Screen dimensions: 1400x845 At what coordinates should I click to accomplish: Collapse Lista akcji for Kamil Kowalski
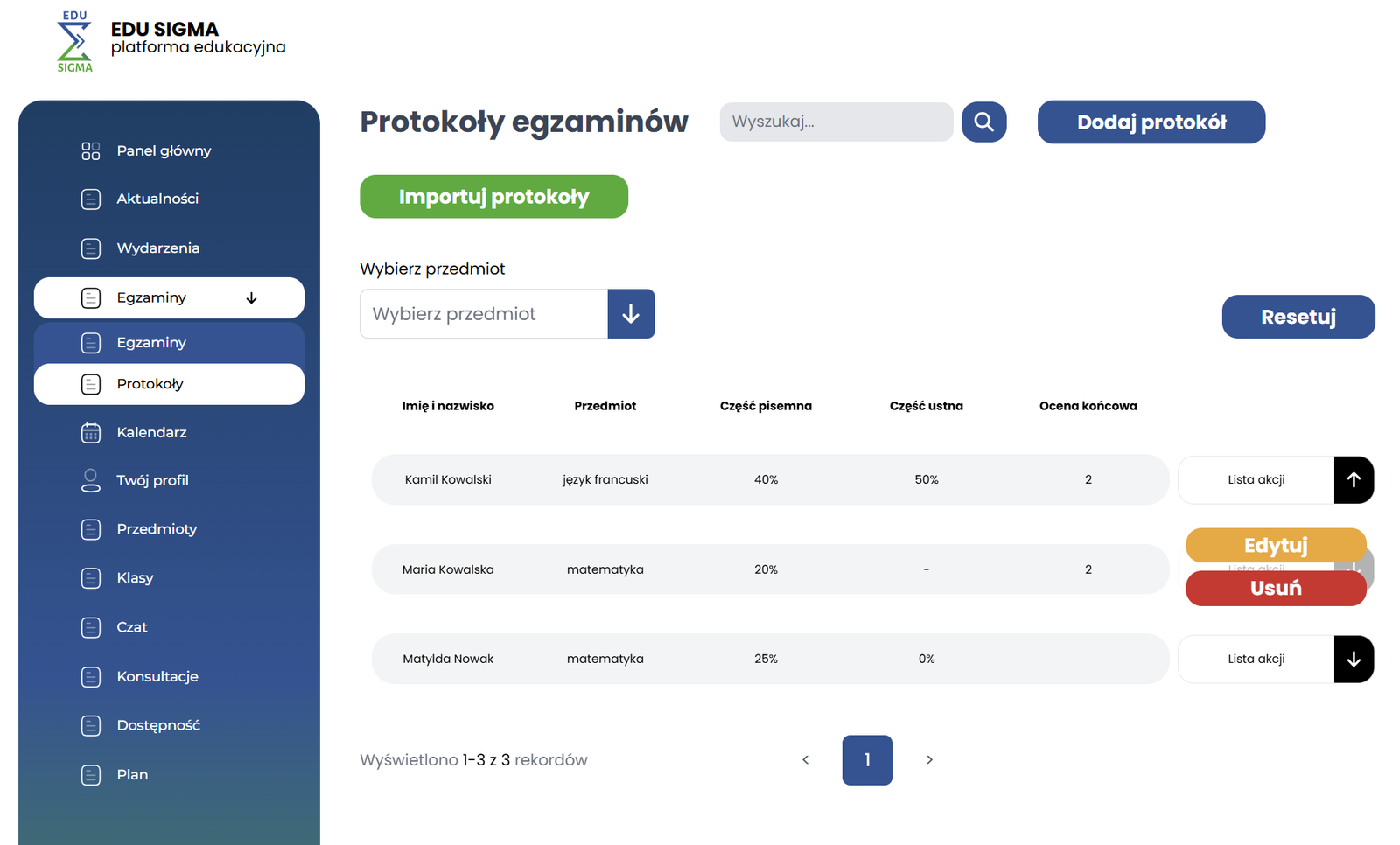(1354, 479)
